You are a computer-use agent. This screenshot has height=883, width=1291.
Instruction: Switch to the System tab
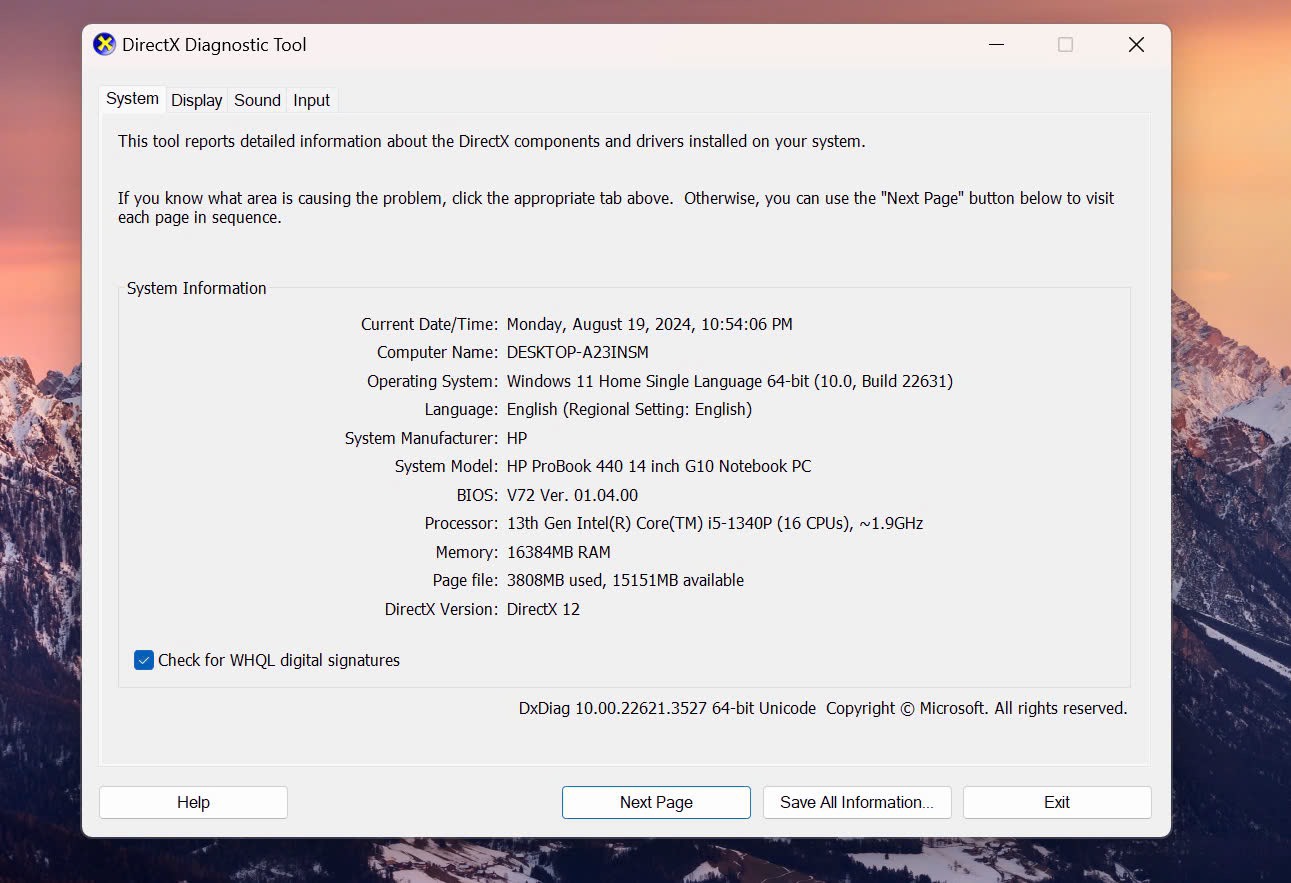[132, 99]
